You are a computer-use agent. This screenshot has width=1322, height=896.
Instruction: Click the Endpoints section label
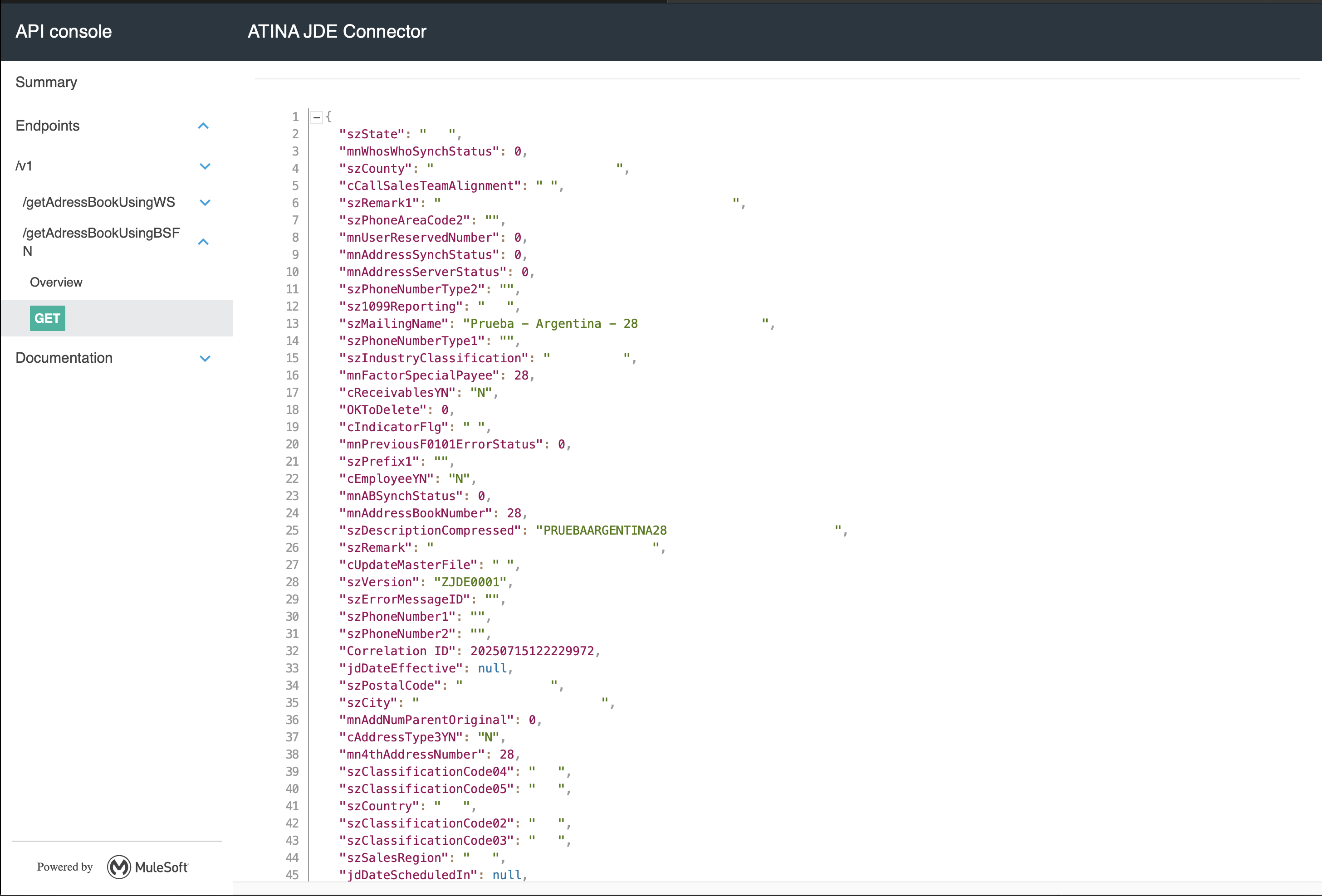47,126
